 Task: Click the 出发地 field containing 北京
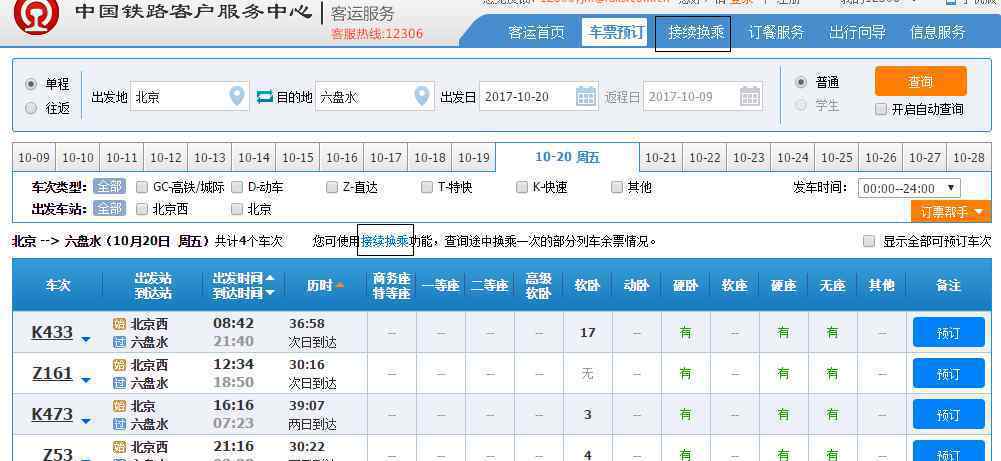(x=189, y=96)
